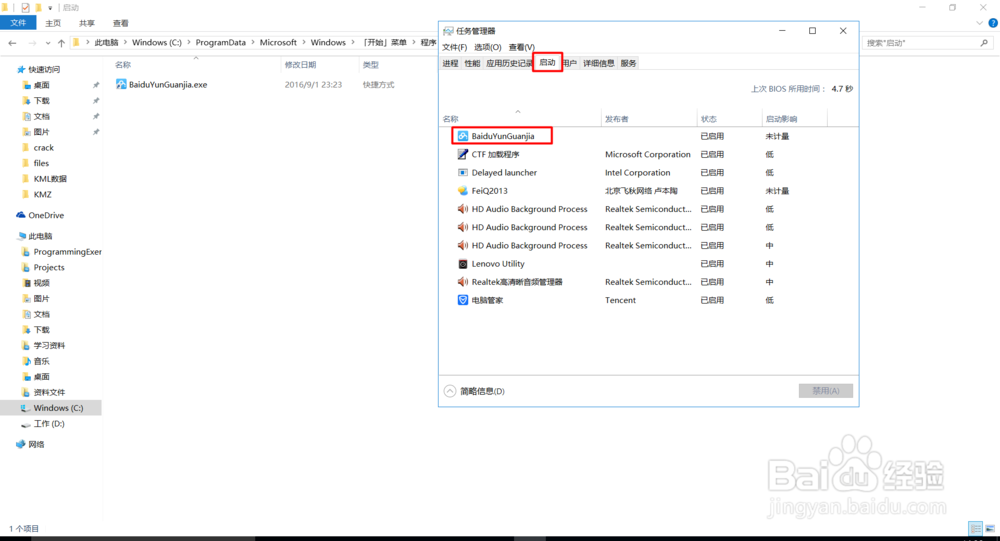Sort Explorer files by 修改日期 column
Viewport: 1000px width, 541px height.
[319, 64]
